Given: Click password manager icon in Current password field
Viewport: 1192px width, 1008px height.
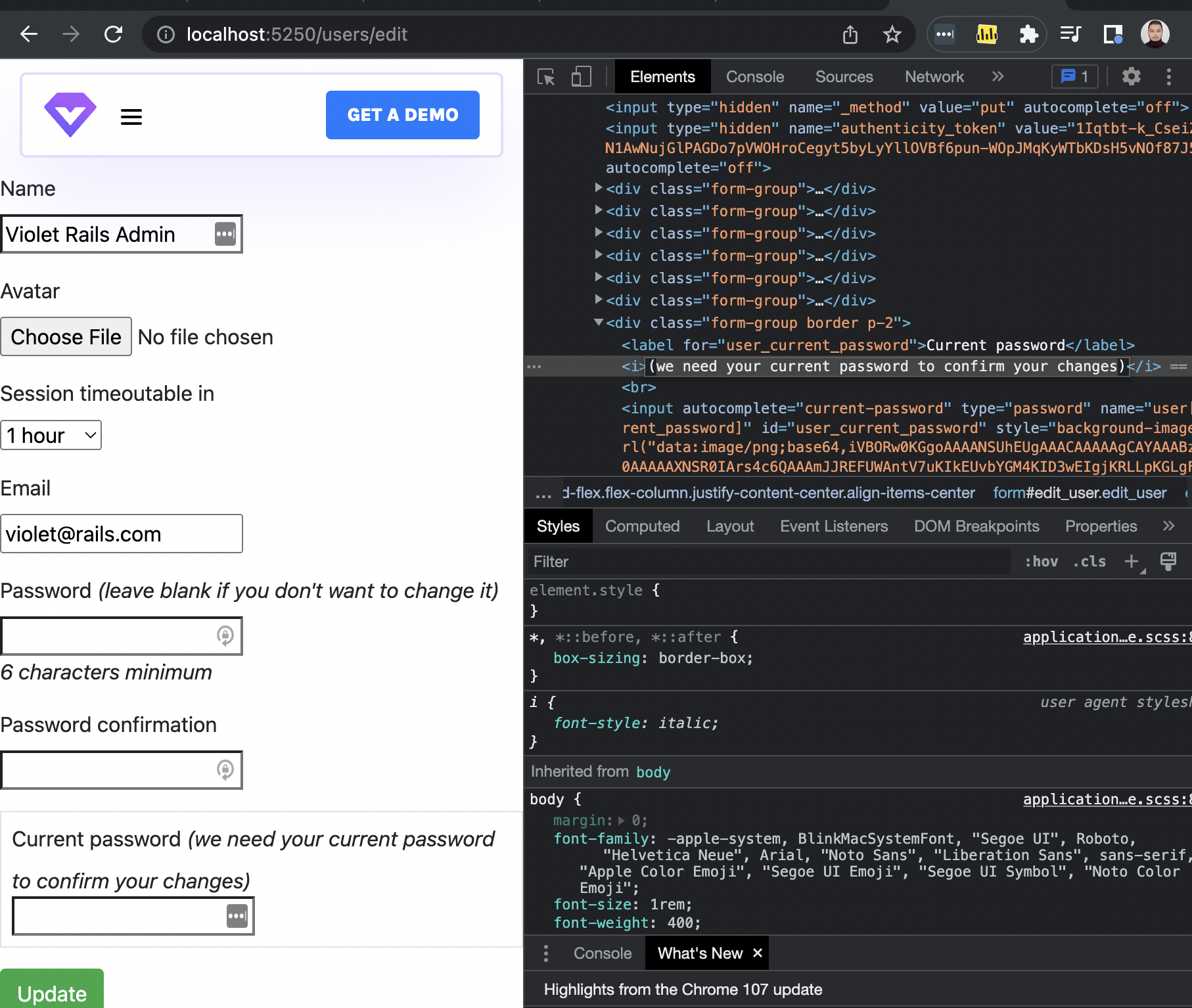Looking at the screenshot, I should pyautogui.click(x=237, y=916).
